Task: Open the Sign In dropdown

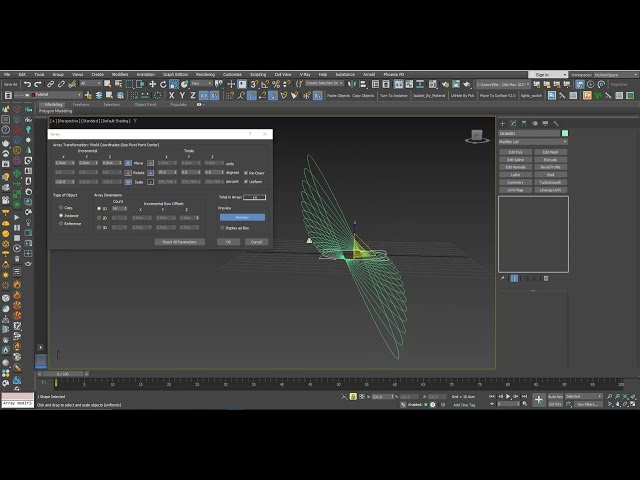Action: 548,75
